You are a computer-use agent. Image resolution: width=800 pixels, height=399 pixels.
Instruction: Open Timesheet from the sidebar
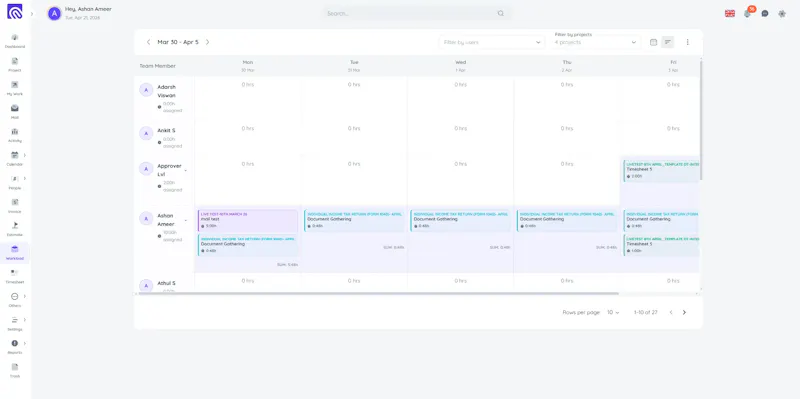click(15, 276)
